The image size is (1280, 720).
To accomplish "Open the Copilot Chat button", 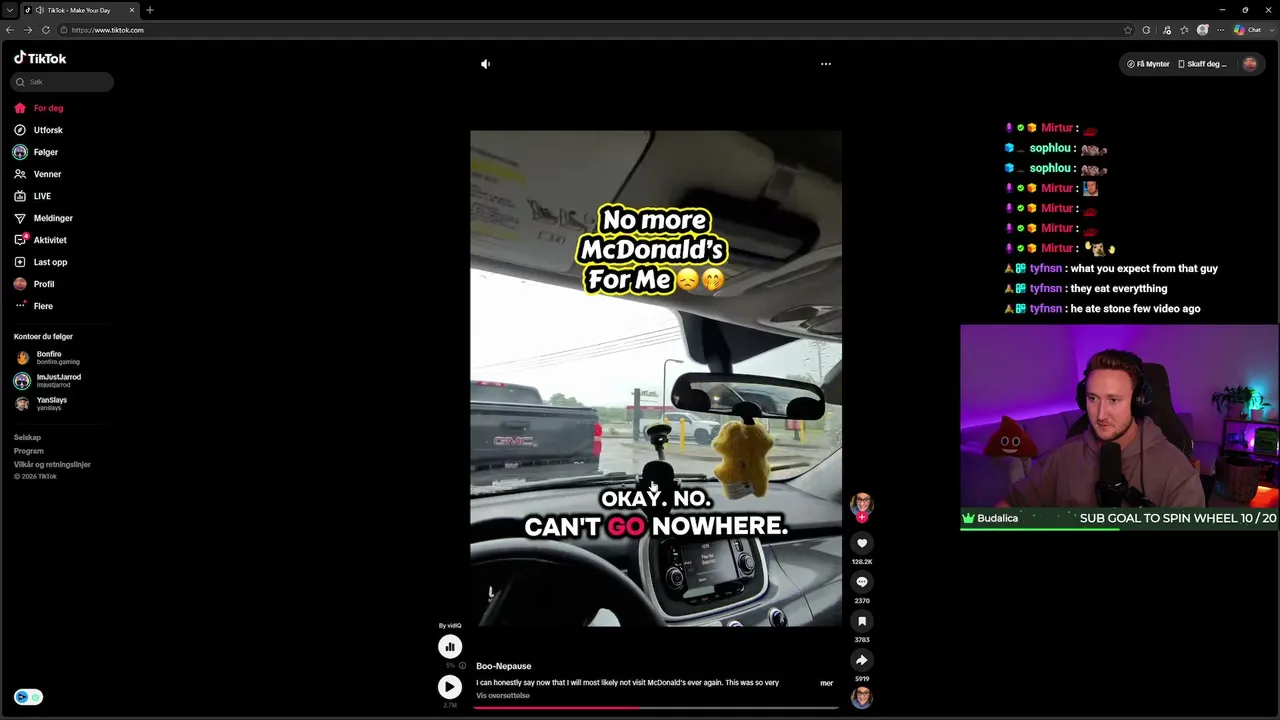I will pos(1247,30).
